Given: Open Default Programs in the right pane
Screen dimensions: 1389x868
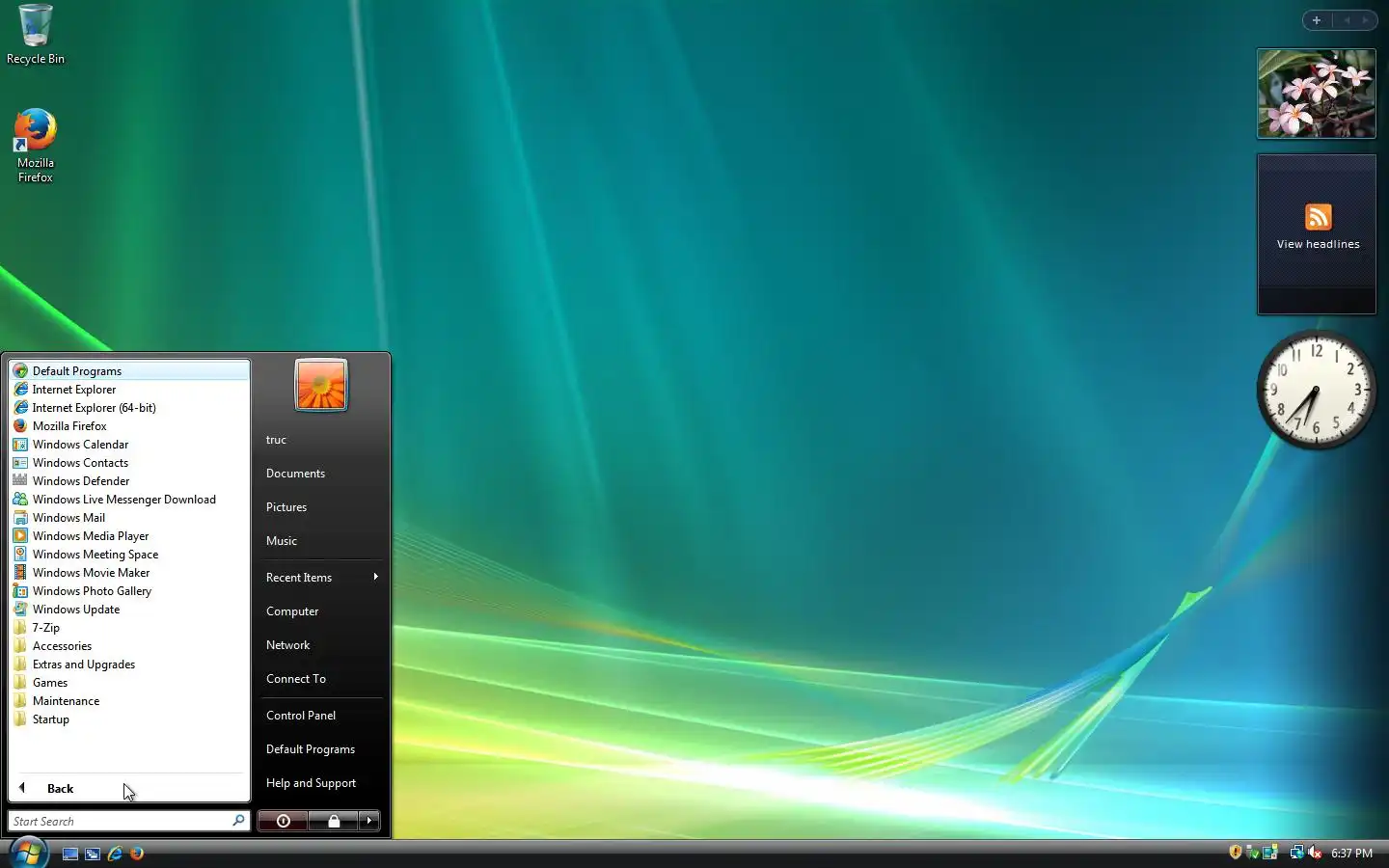Looking at the screenshot, I should click(x=321, y=749).
